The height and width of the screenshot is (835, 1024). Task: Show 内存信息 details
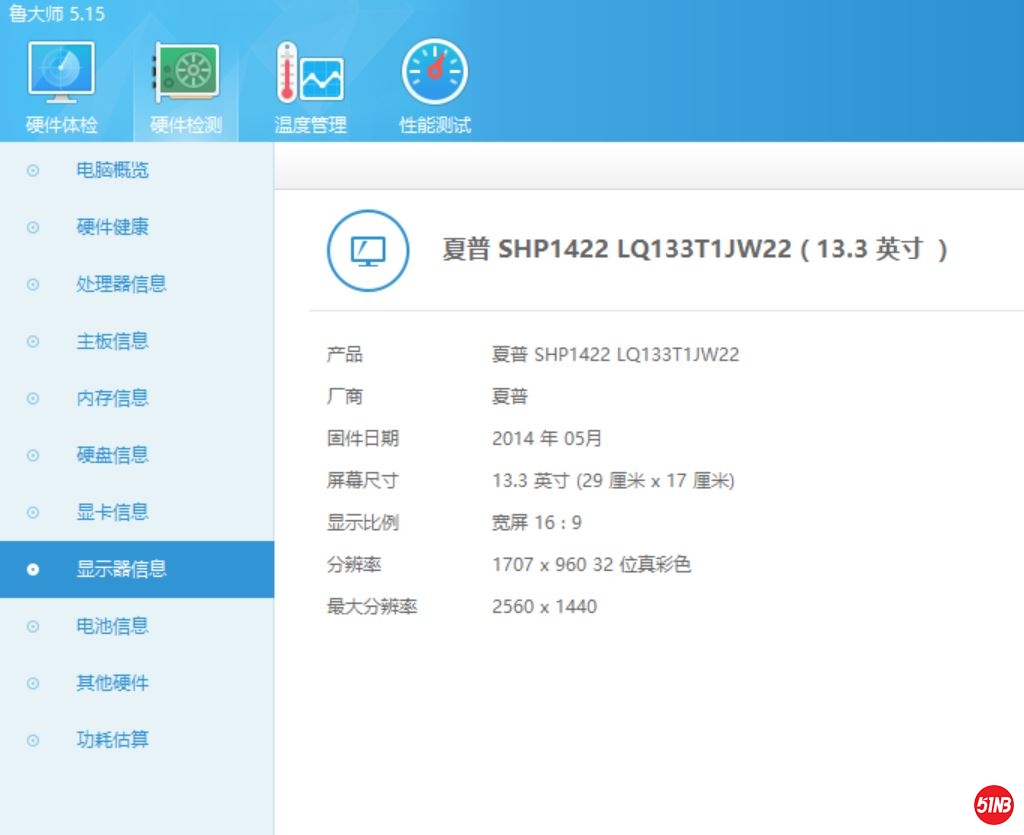tap(113, 398)
